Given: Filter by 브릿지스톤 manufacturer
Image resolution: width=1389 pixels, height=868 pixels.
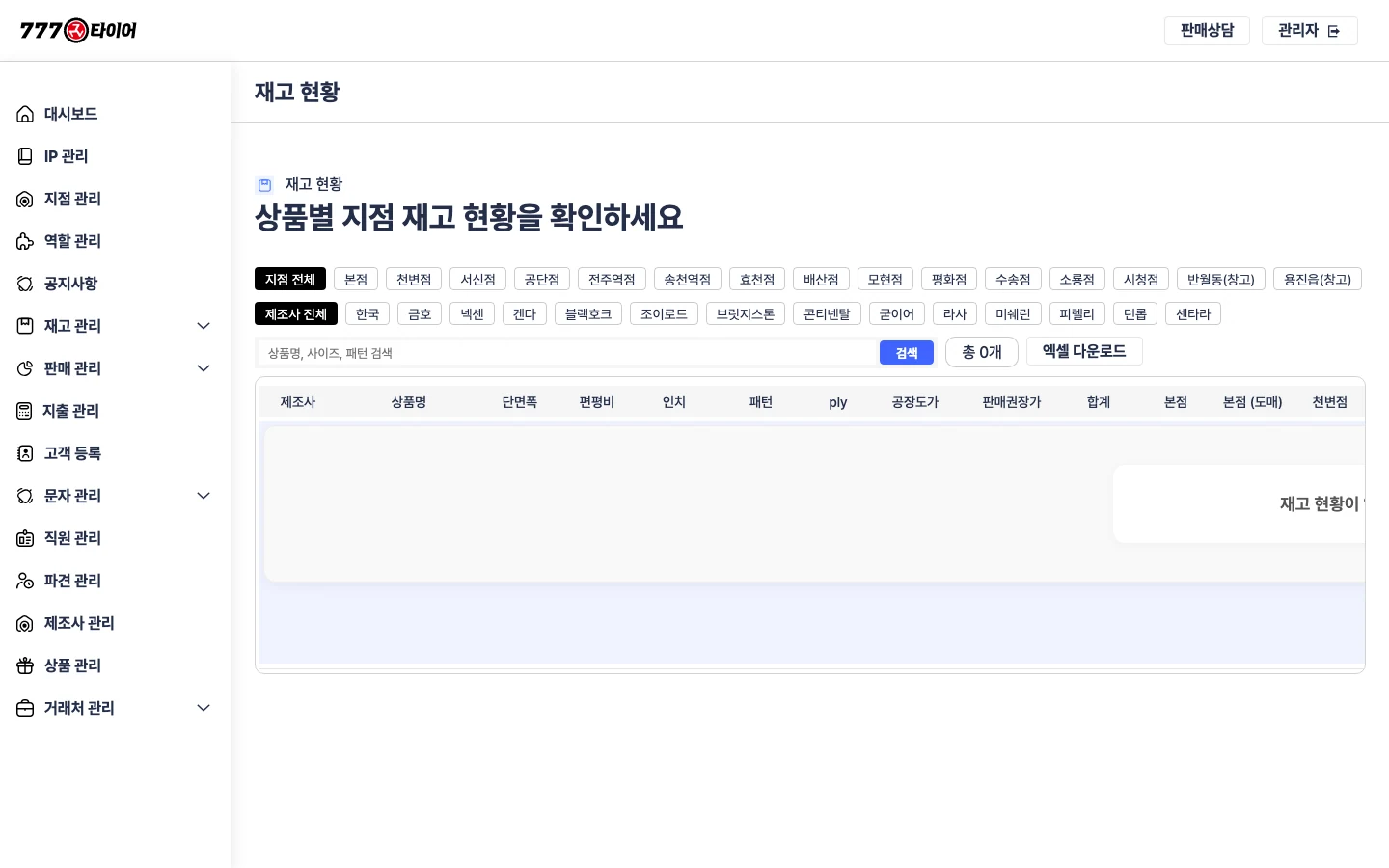Looking at the screenshot, I should tap(746, 313).
